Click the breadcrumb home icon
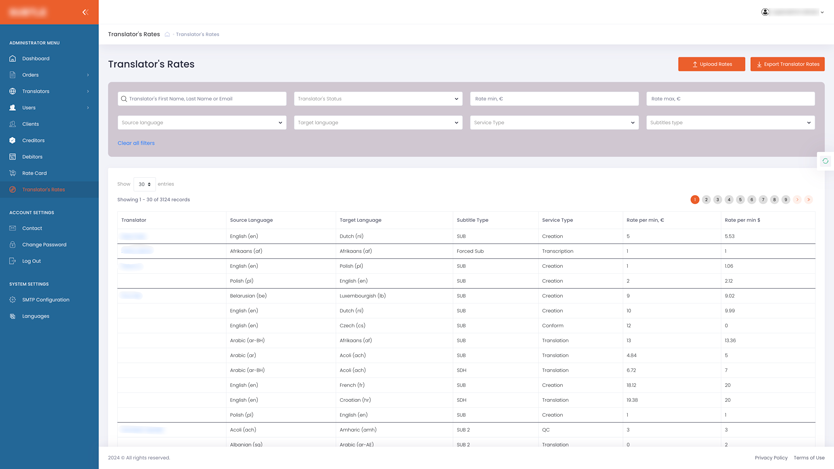 pos(167,35)
